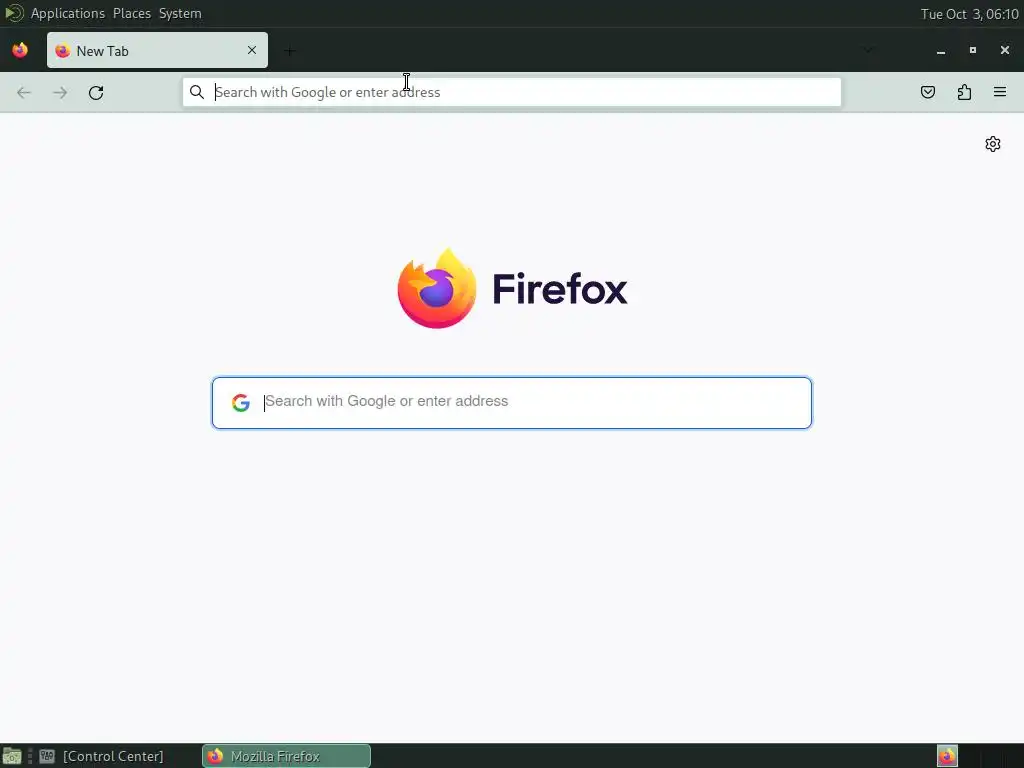Open the Places menu
1024x768 pixels.
click(x=132, y=13)
